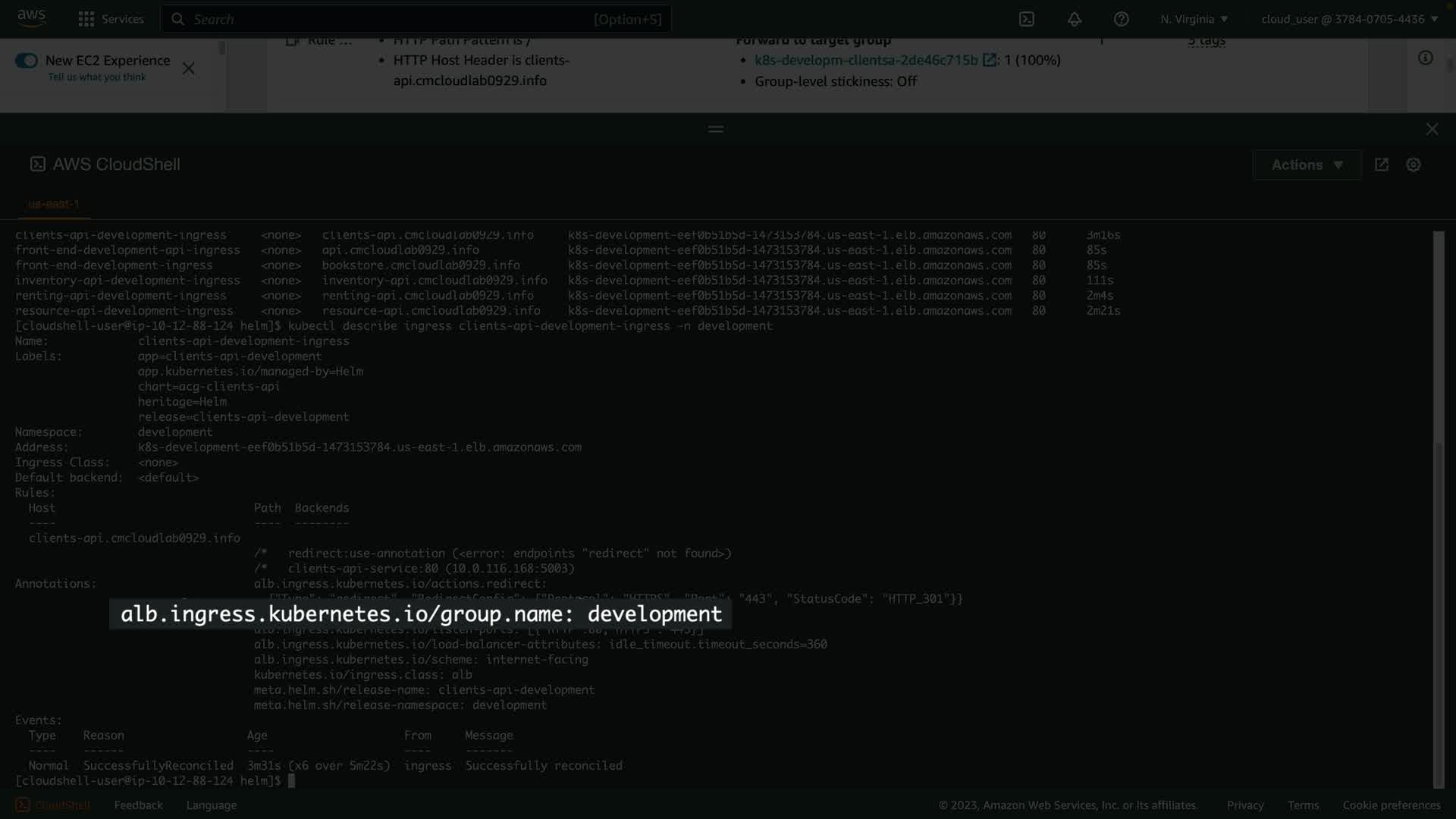The image size is (1456, 819).
Task: Open the CloudShell Actions dropdown
Action: click(1307, 165)
